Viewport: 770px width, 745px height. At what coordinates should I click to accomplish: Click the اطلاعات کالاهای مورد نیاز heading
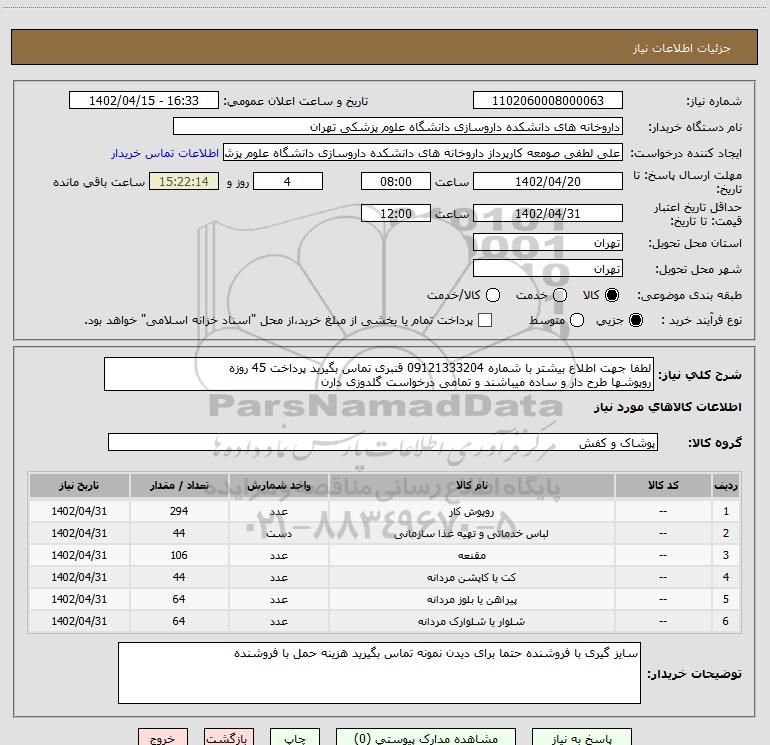click(668, 407)
